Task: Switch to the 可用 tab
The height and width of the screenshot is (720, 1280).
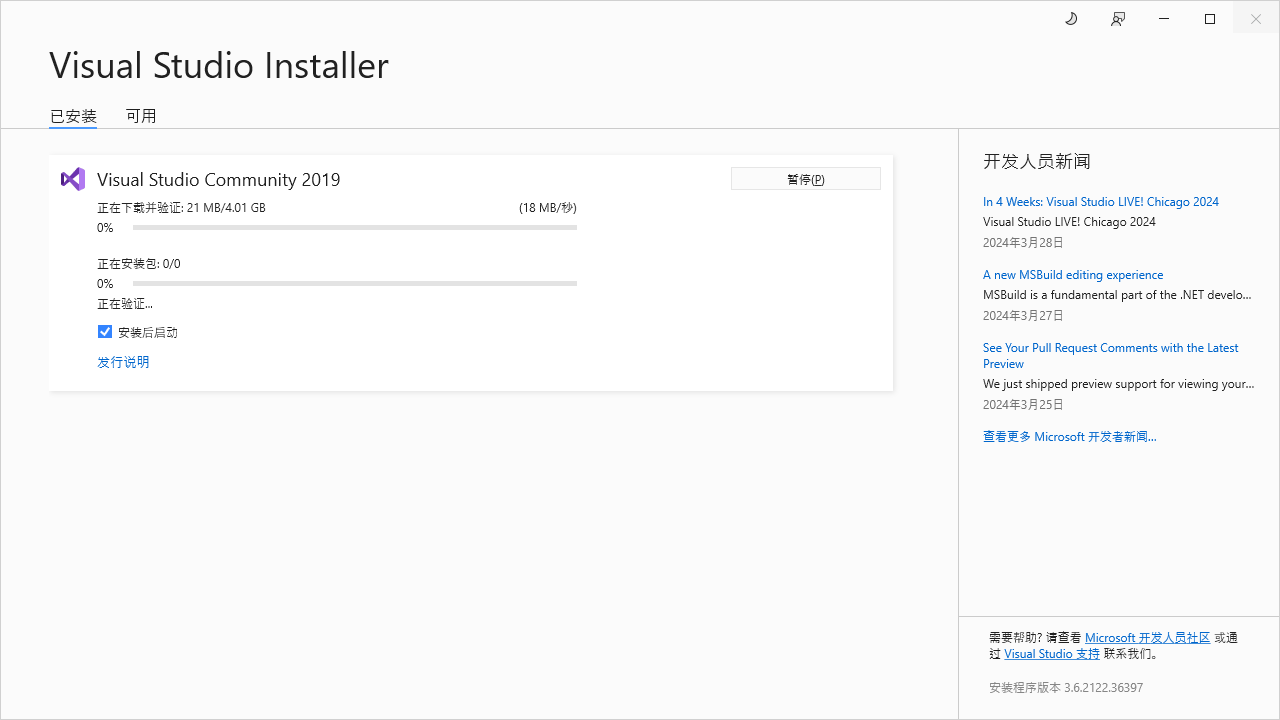Action: click(x=141, y=116)
